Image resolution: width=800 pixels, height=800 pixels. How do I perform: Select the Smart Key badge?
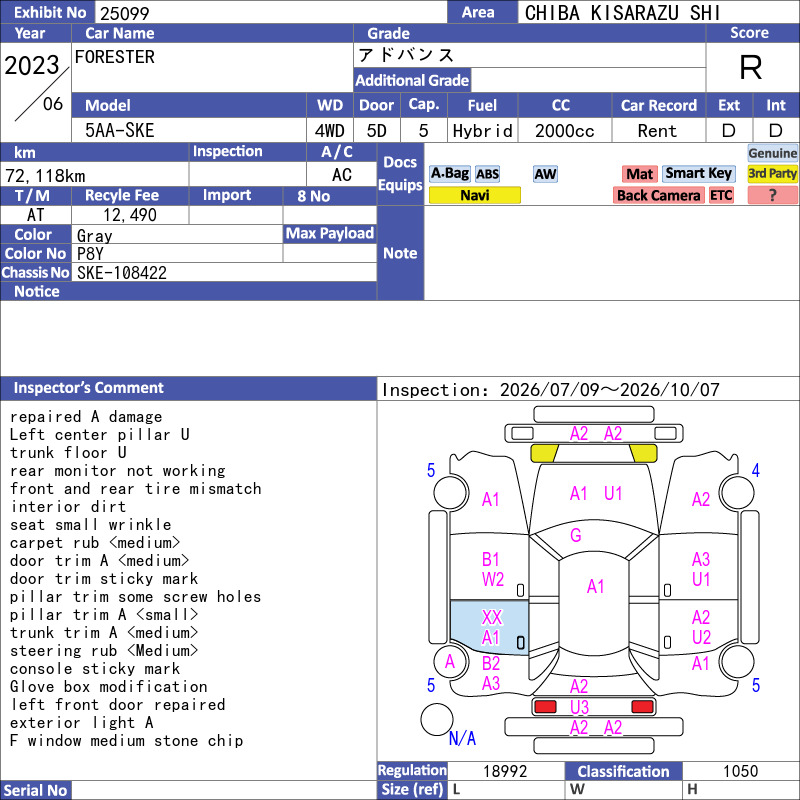(x=698, y=174)
